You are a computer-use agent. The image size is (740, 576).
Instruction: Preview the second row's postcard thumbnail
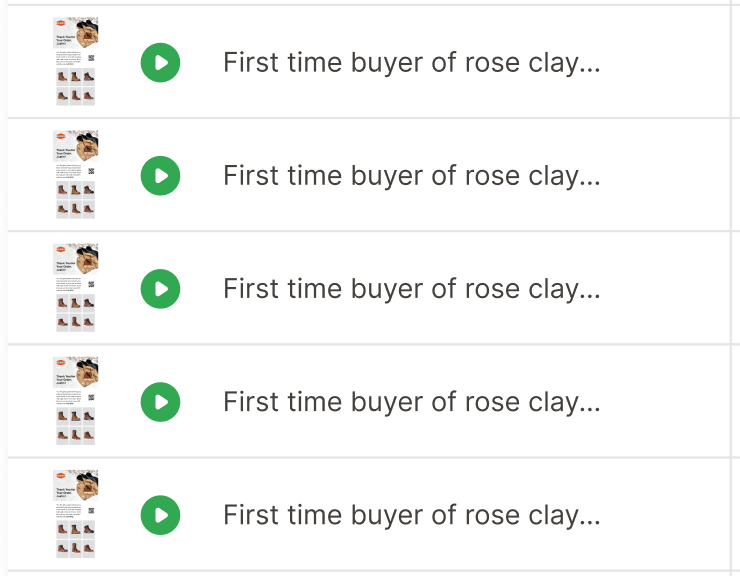(76, 175)
